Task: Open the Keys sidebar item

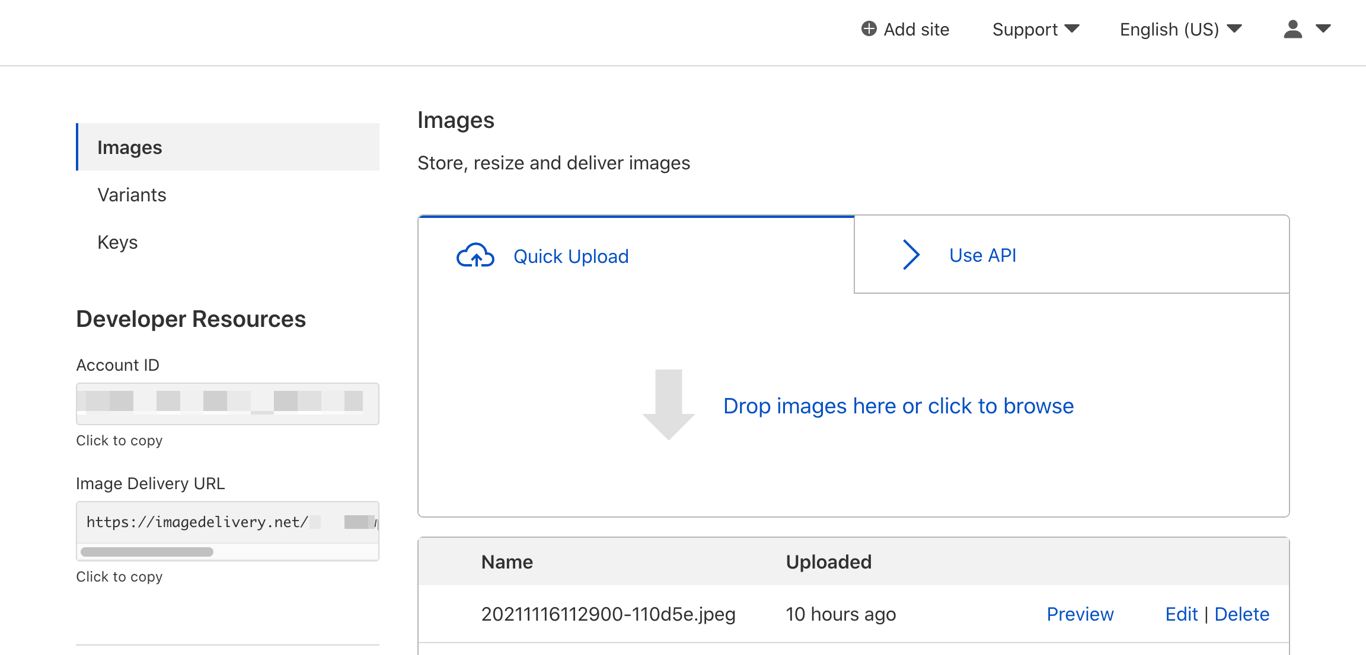Action: pos(118,242)
